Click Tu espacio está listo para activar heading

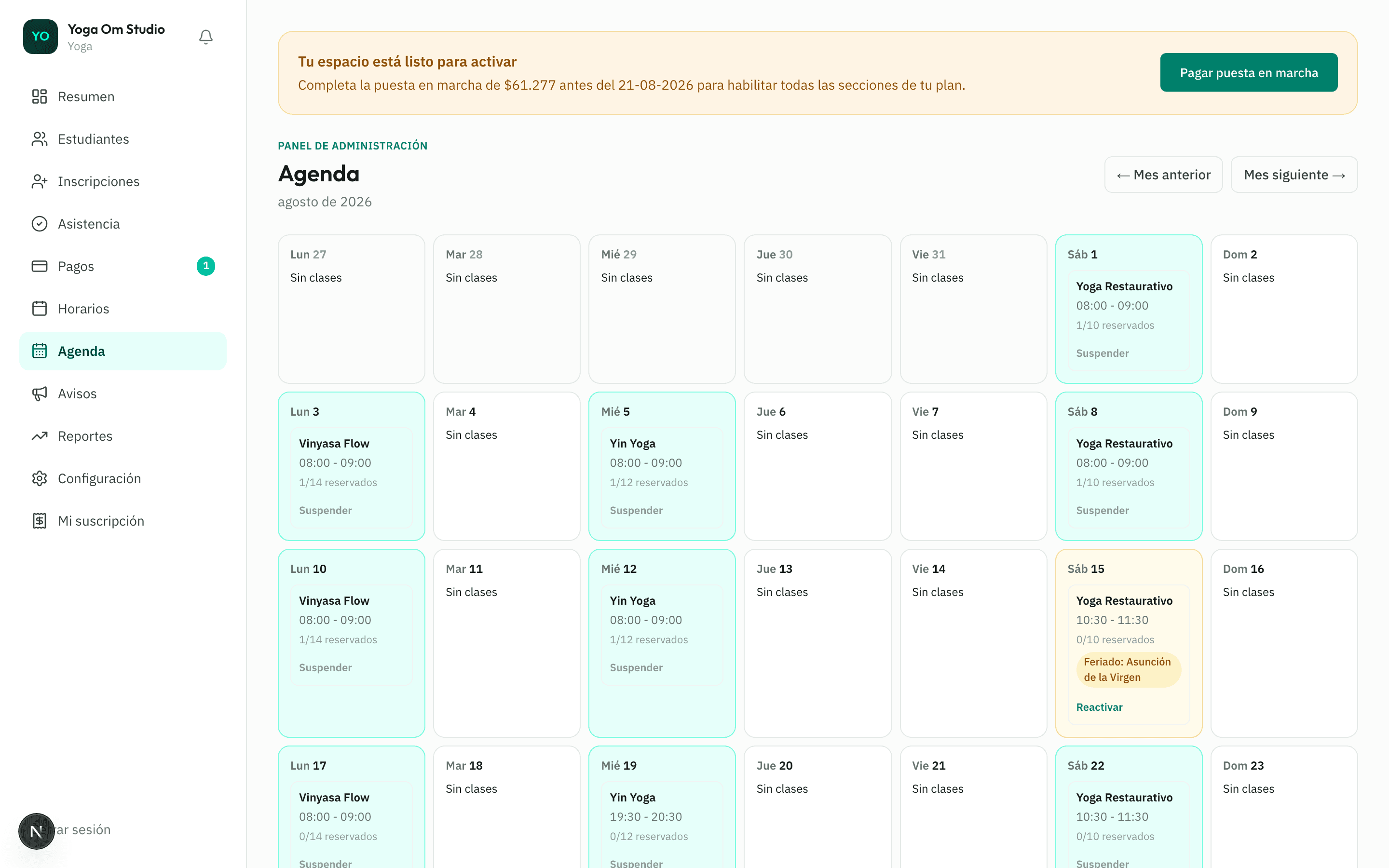pyautogui.click(x=407, y=62)
